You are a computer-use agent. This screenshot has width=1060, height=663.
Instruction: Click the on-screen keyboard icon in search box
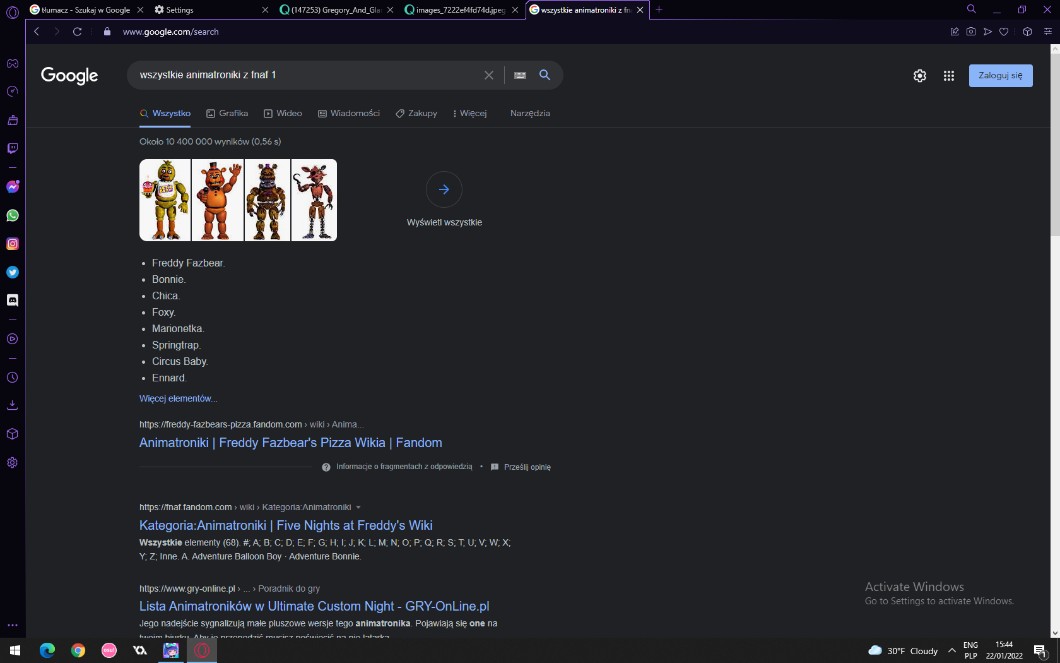520,75
